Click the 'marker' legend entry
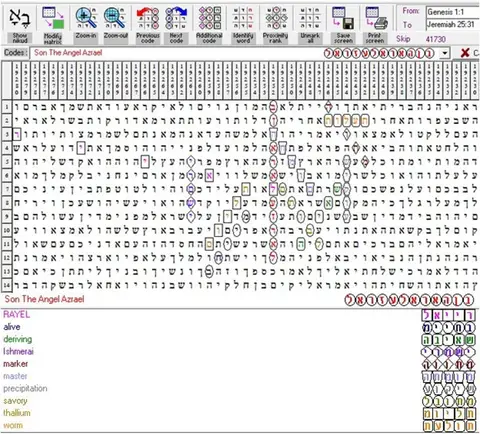This screenshot has width=480, height=434. tap(16, 364)
